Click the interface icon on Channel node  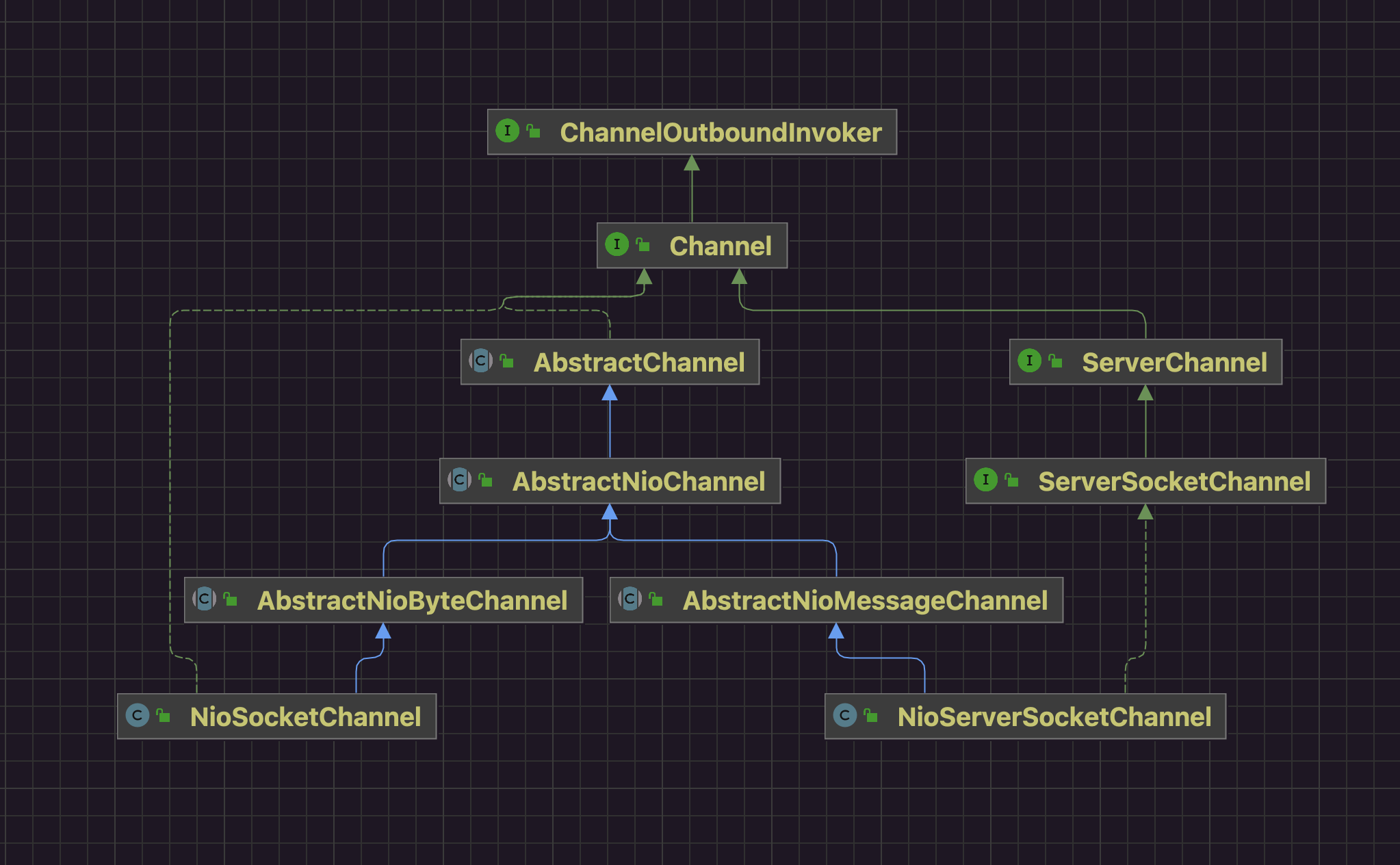(x=617, y=244)
